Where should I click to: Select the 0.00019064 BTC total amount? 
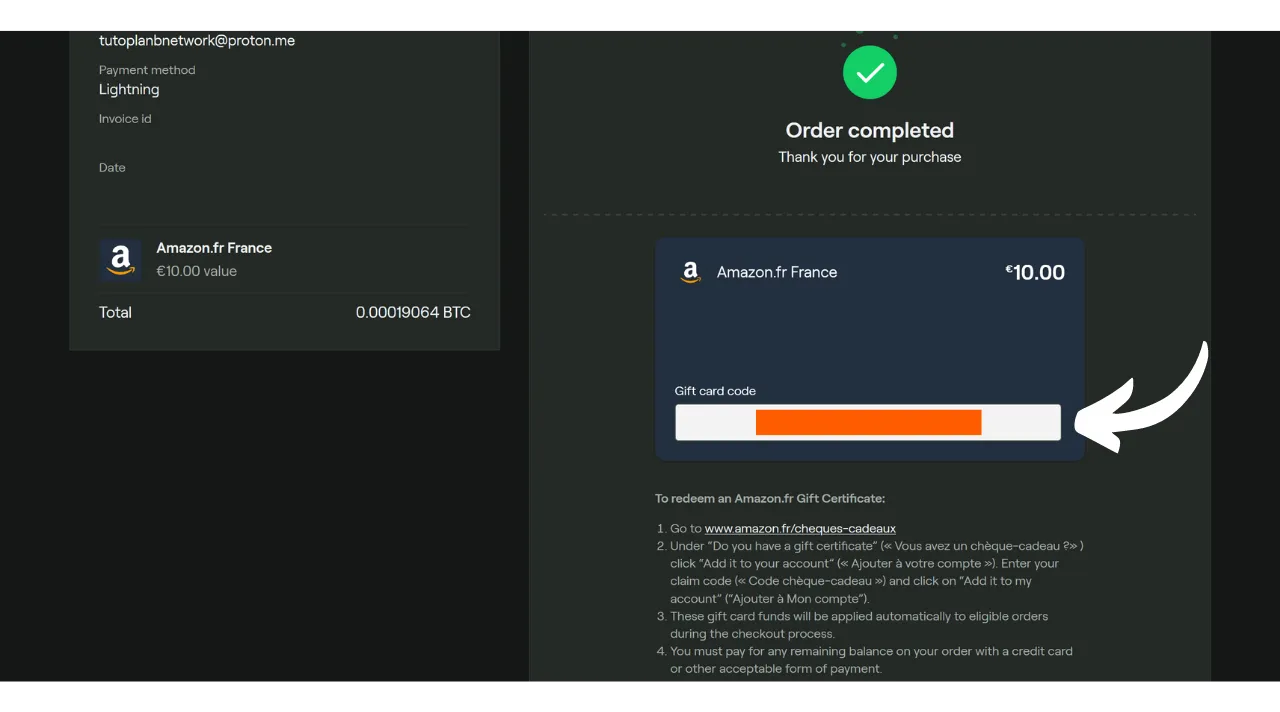point(412,313)
